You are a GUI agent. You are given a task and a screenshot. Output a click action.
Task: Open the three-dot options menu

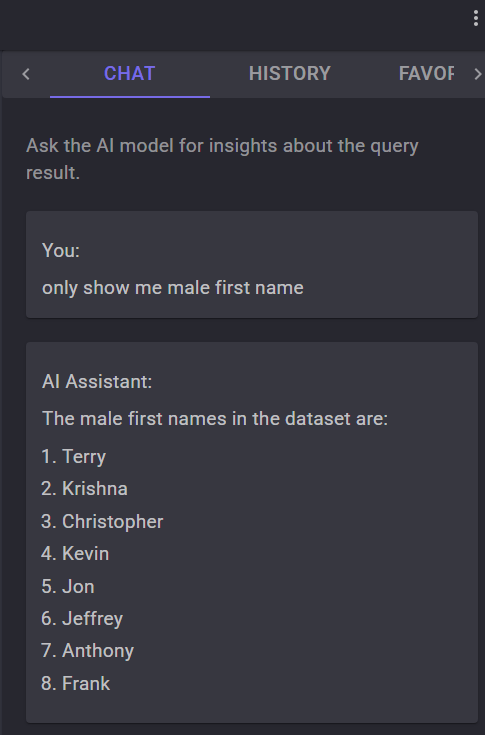(x=476, y=18)
